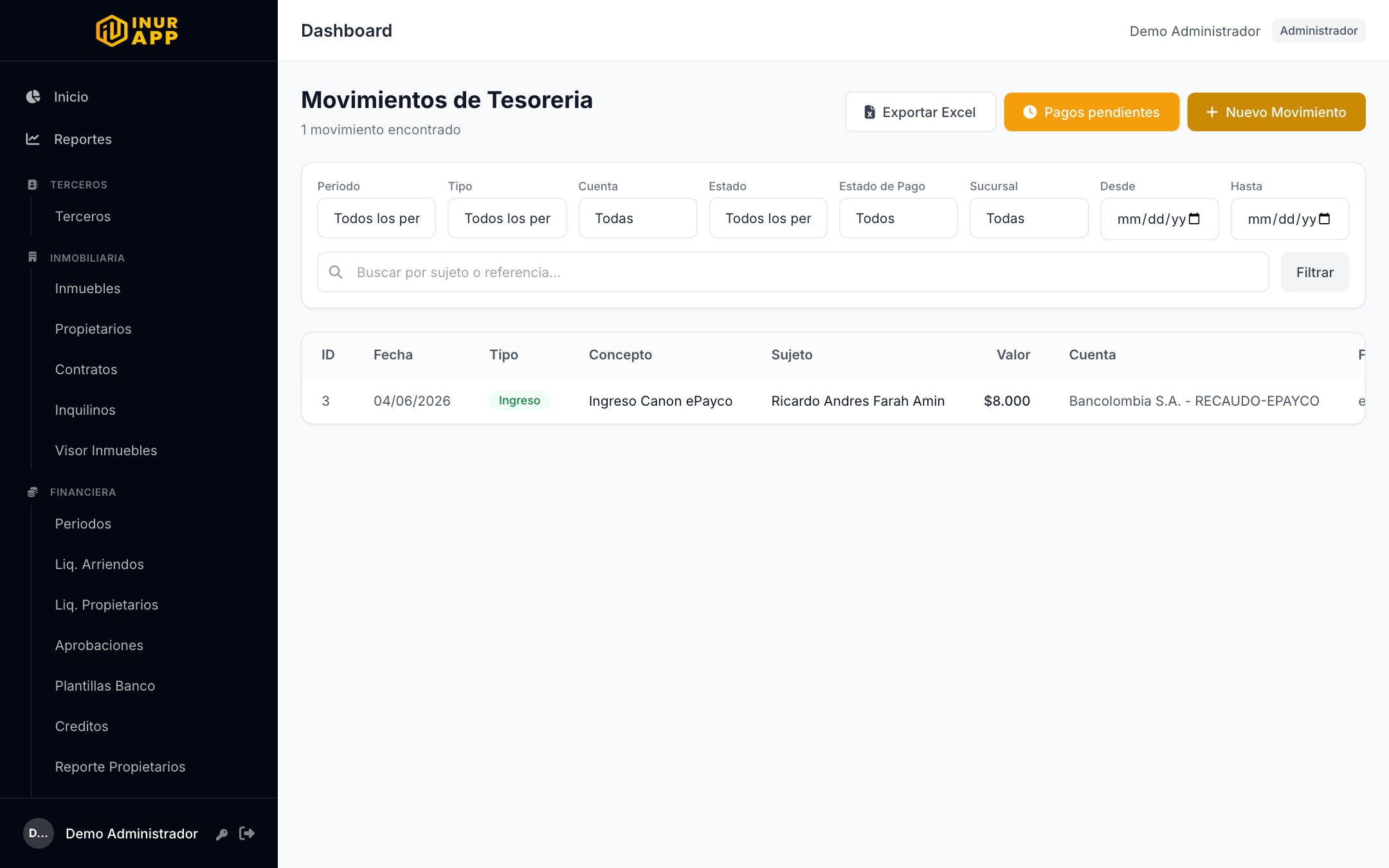Open Visor Inmuebles
The height and width of the screenshot is (868, 1389).
(x=106, y=451)
